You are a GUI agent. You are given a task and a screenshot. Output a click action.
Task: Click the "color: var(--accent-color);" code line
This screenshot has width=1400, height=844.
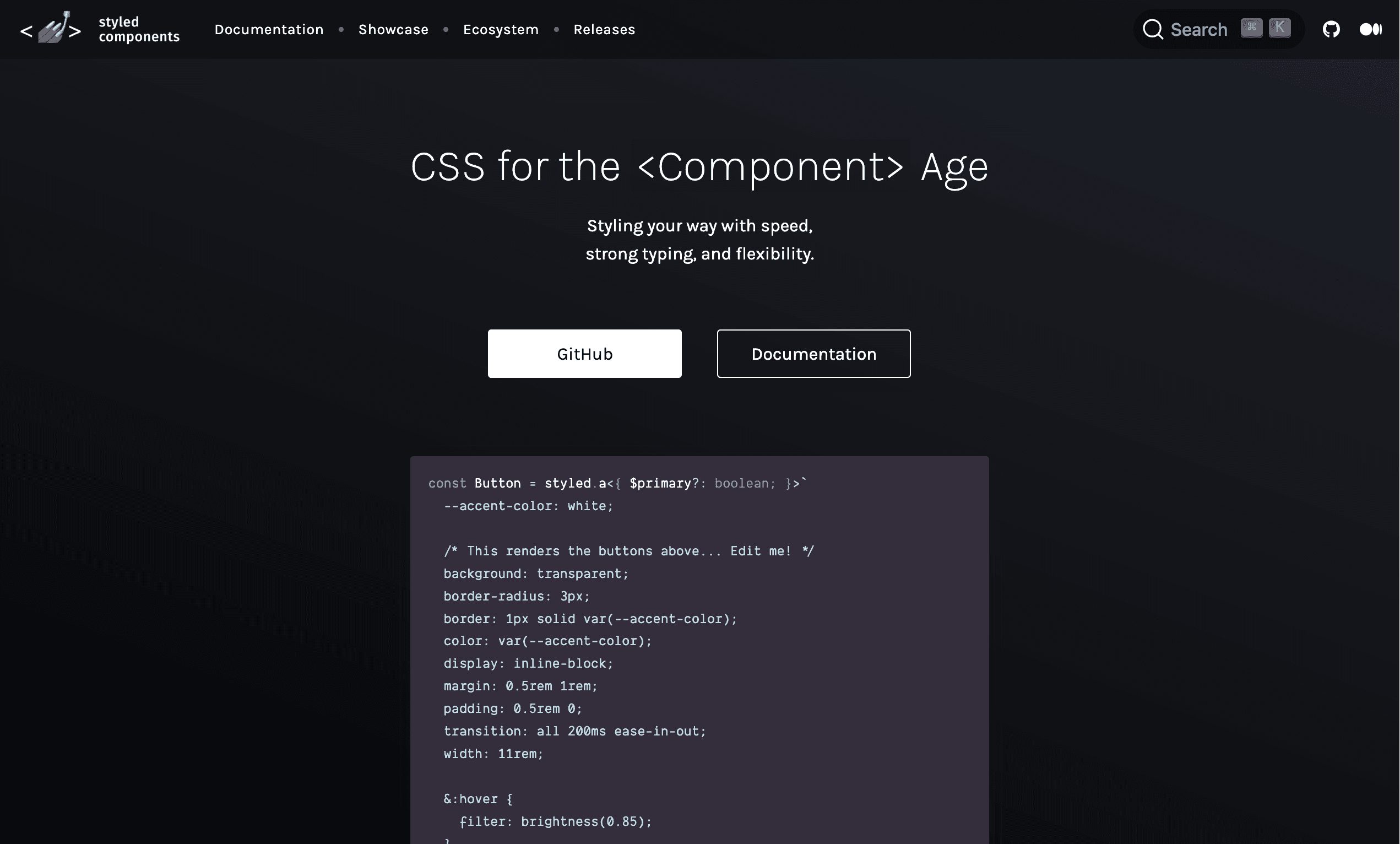click(x=548, y=641)
